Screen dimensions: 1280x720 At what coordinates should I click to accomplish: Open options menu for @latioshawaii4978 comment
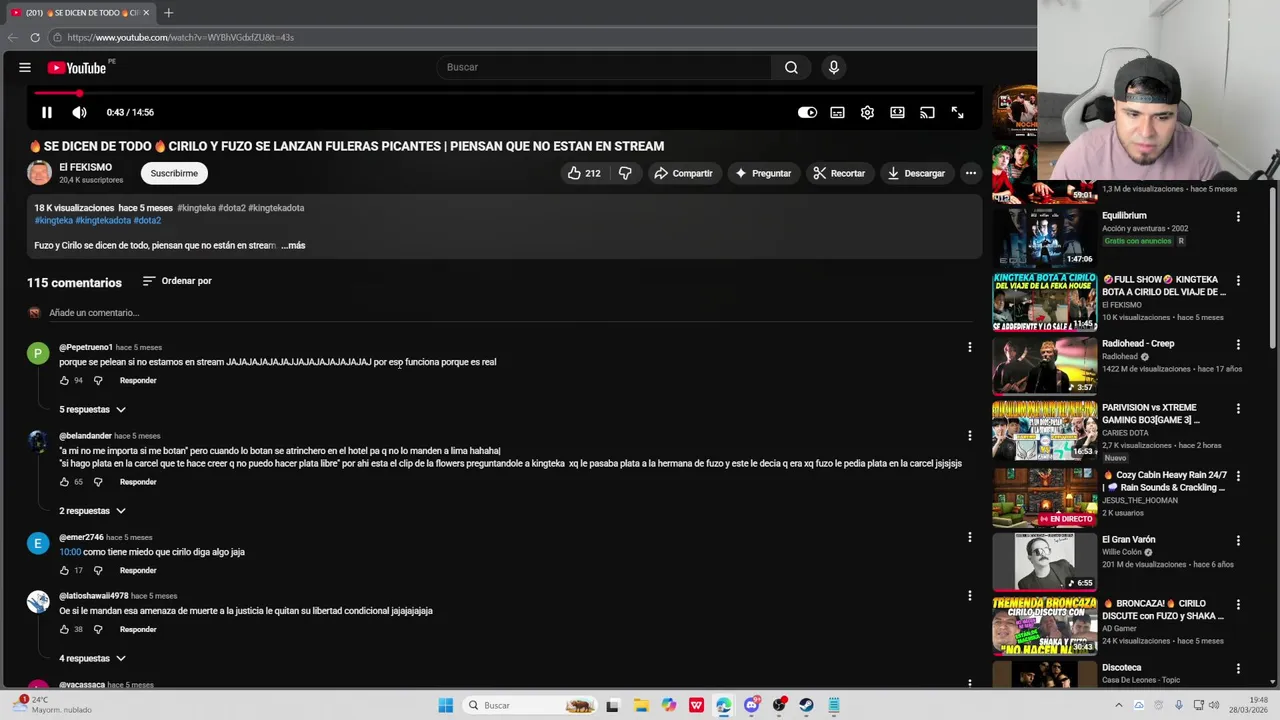click(969, 596)
